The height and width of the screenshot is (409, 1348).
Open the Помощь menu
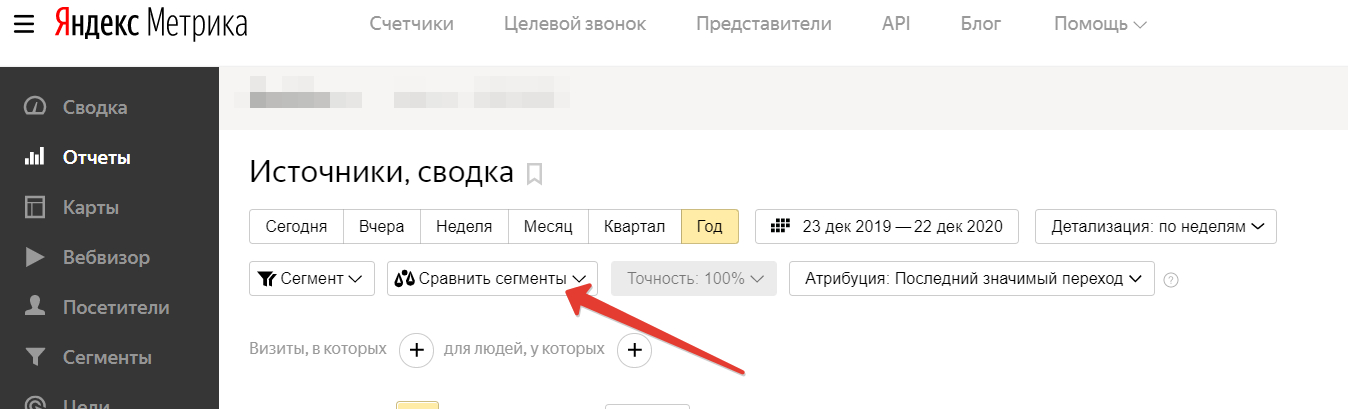pos(1100,23)
